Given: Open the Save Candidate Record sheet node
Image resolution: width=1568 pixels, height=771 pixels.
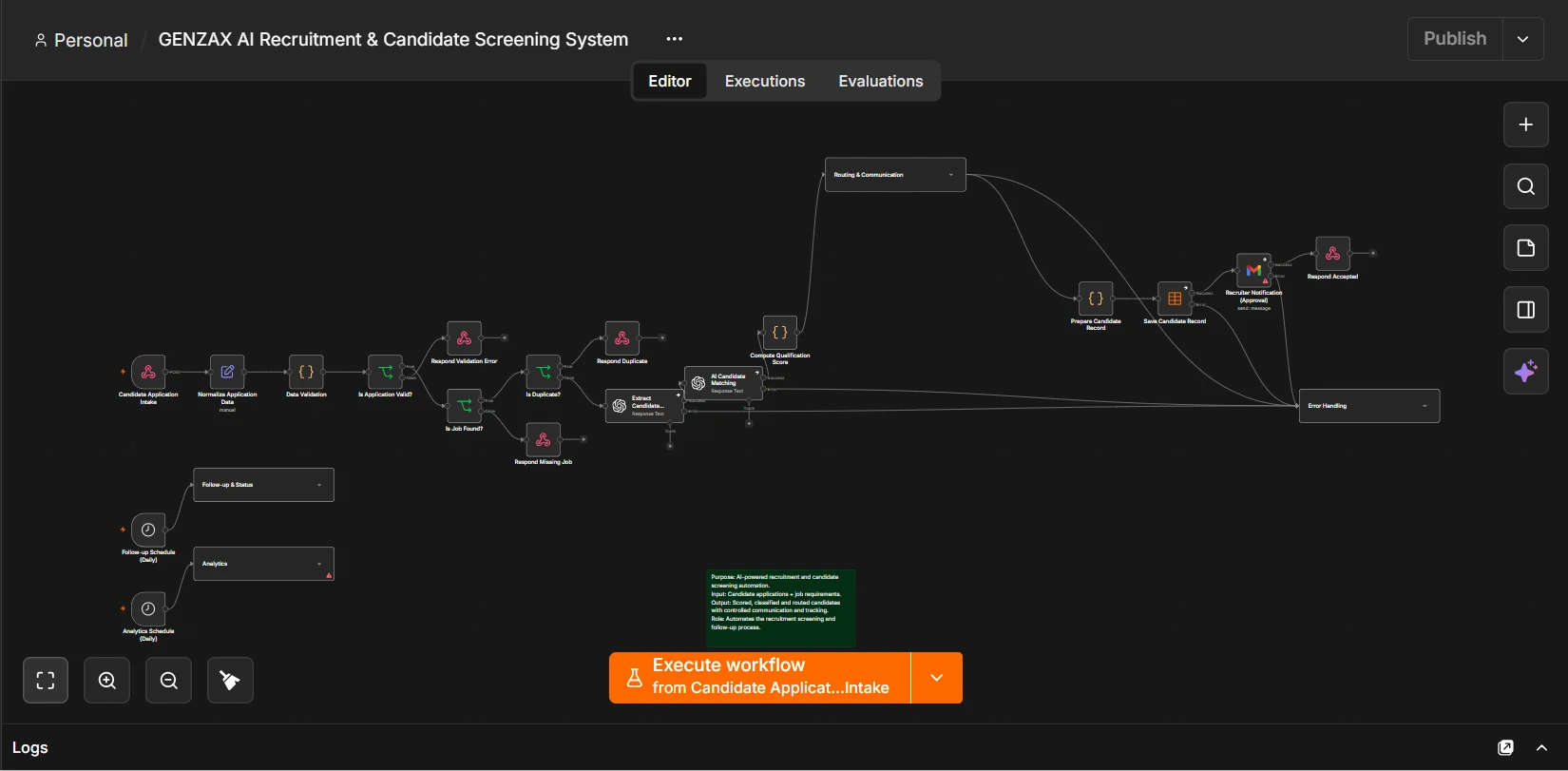Looking at the screenshot, I should coord(1175,299).
